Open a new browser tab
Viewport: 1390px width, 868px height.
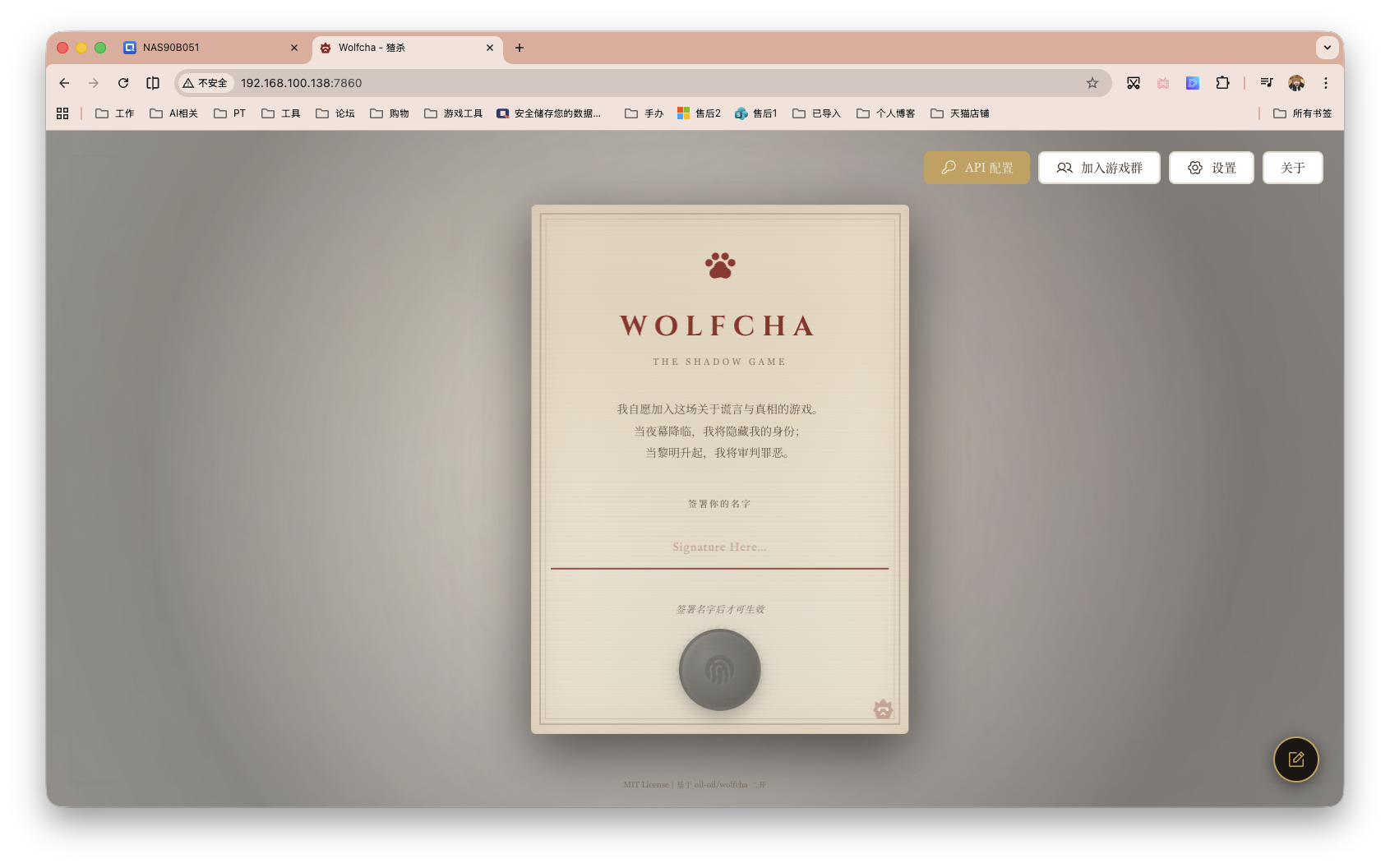(x=520, y=48)
